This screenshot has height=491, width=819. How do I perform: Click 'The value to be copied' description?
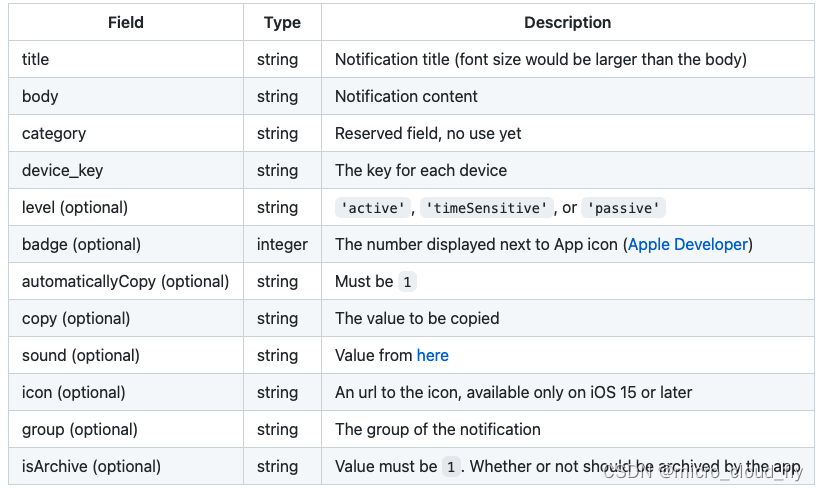click(417, 318)
